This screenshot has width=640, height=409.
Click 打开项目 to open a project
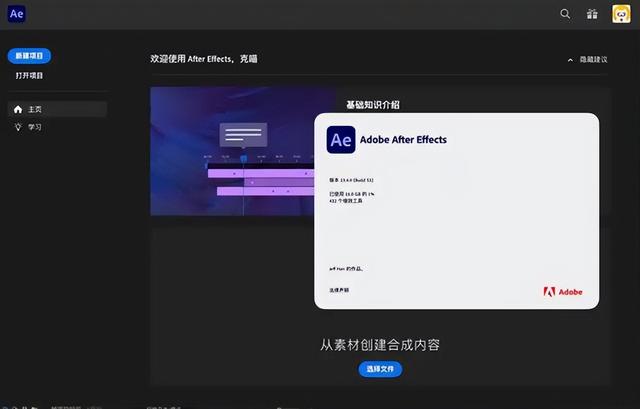pos(29,76)
